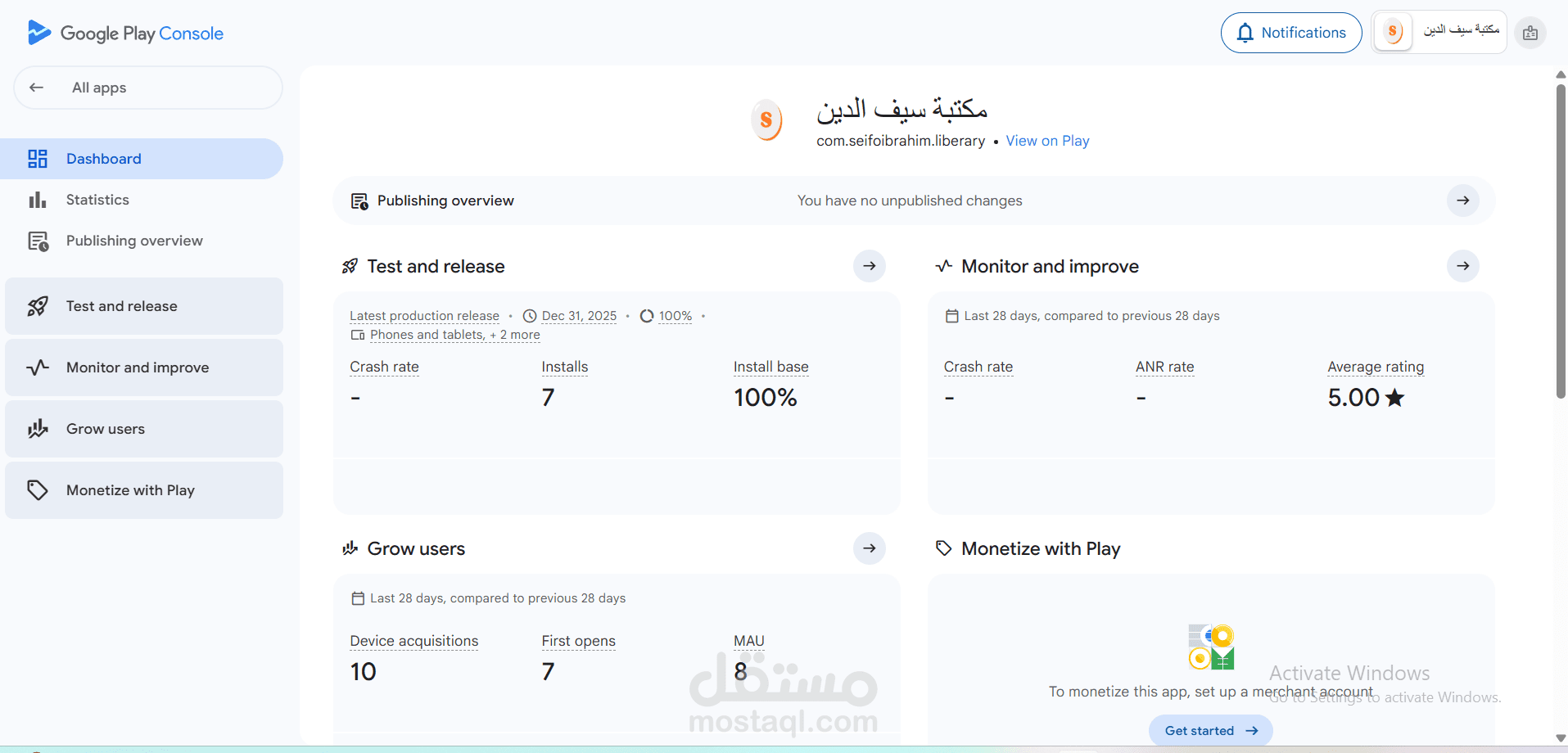Open Publishing overview banner arrow
Image resolution: width=1568 pixels, height=753 pixels.
coord(1462,201)
